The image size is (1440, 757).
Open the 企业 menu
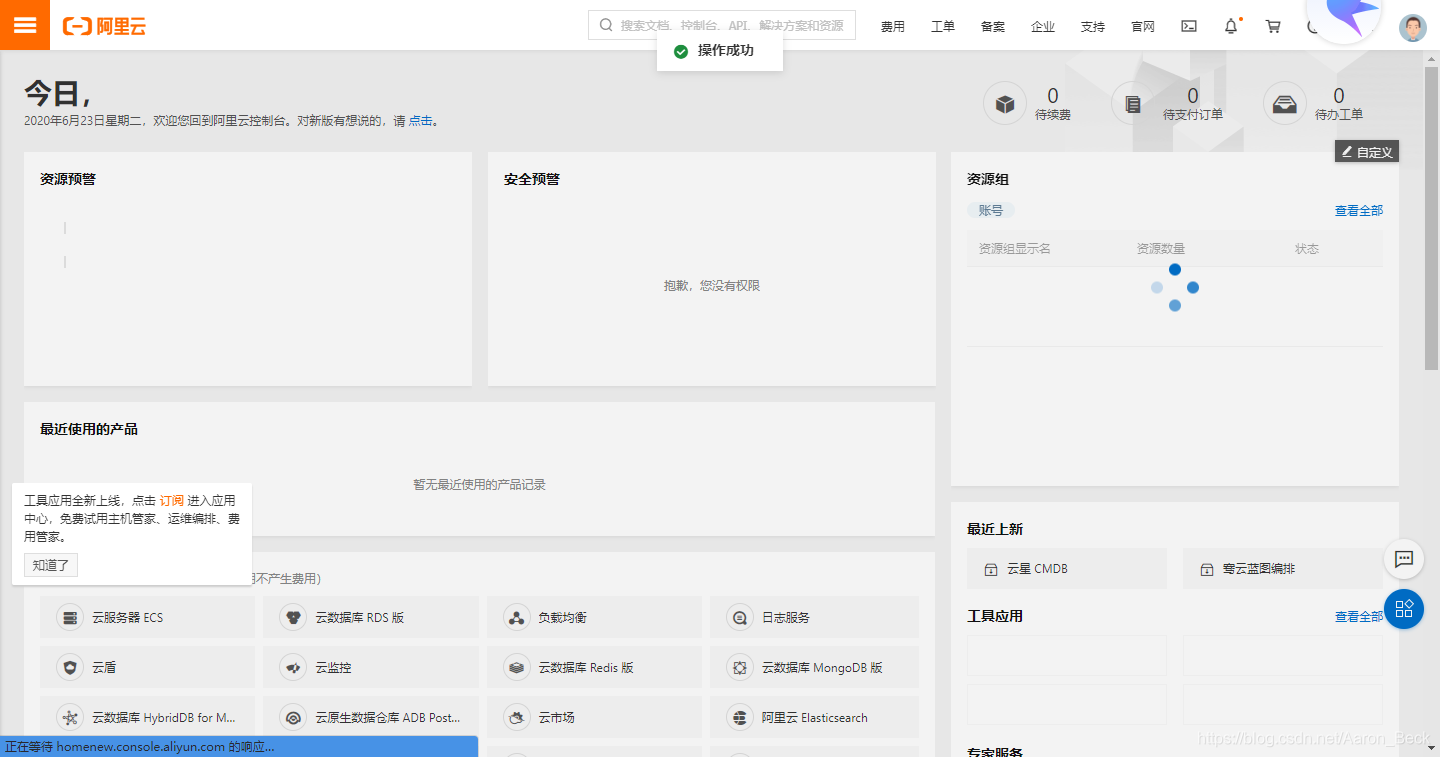(x=1043, y=27)
